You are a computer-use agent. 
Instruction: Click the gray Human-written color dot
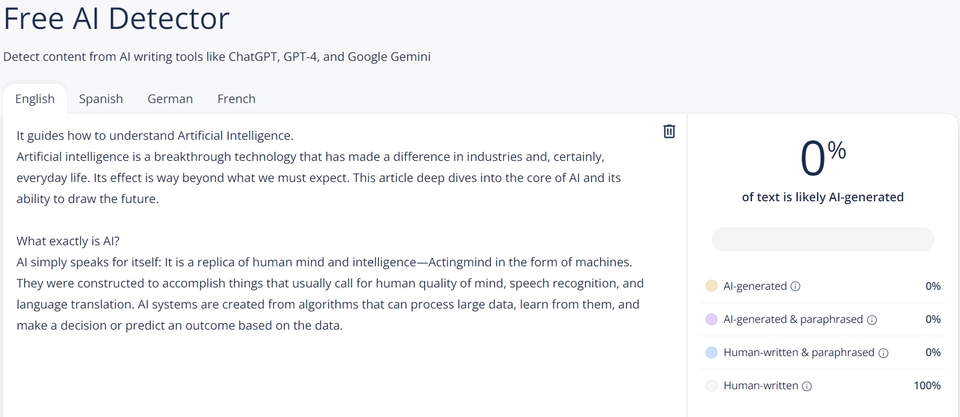tap(711, 386)
